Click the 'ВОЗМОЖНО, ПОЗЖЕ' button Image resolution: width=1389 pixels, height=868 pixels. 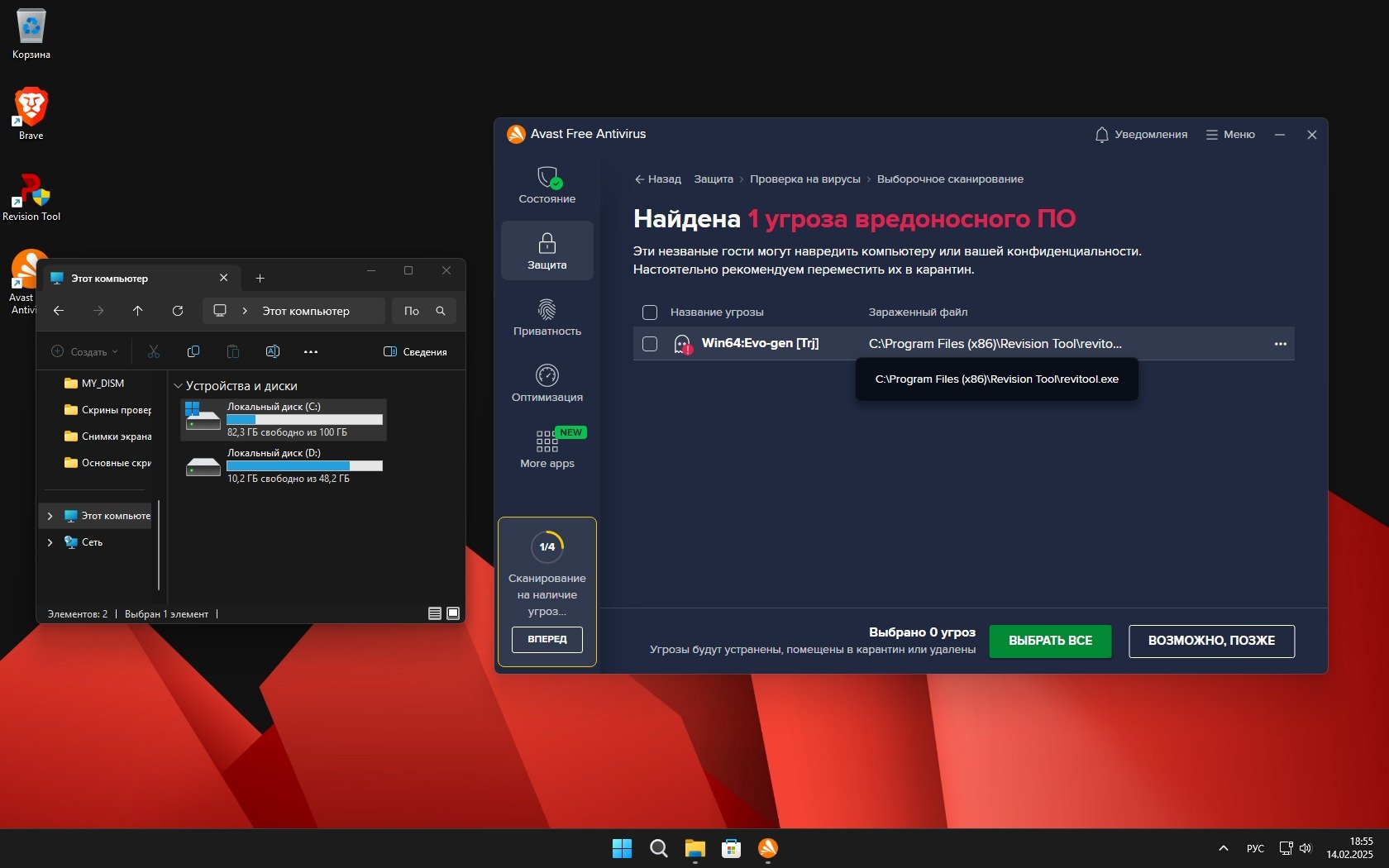pyautogui.click(x=1211, y=641)
